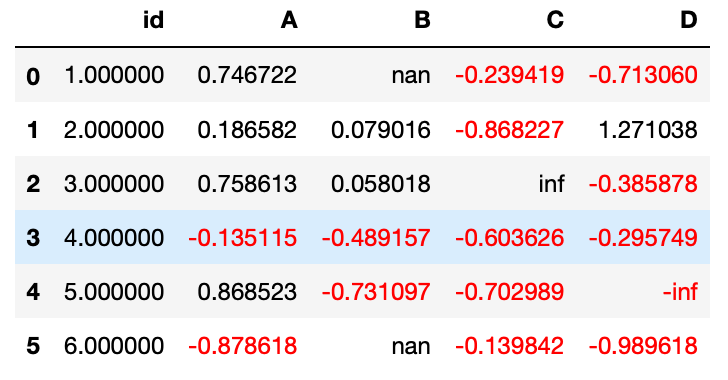Click id cell 1.000000

(114, 75)
